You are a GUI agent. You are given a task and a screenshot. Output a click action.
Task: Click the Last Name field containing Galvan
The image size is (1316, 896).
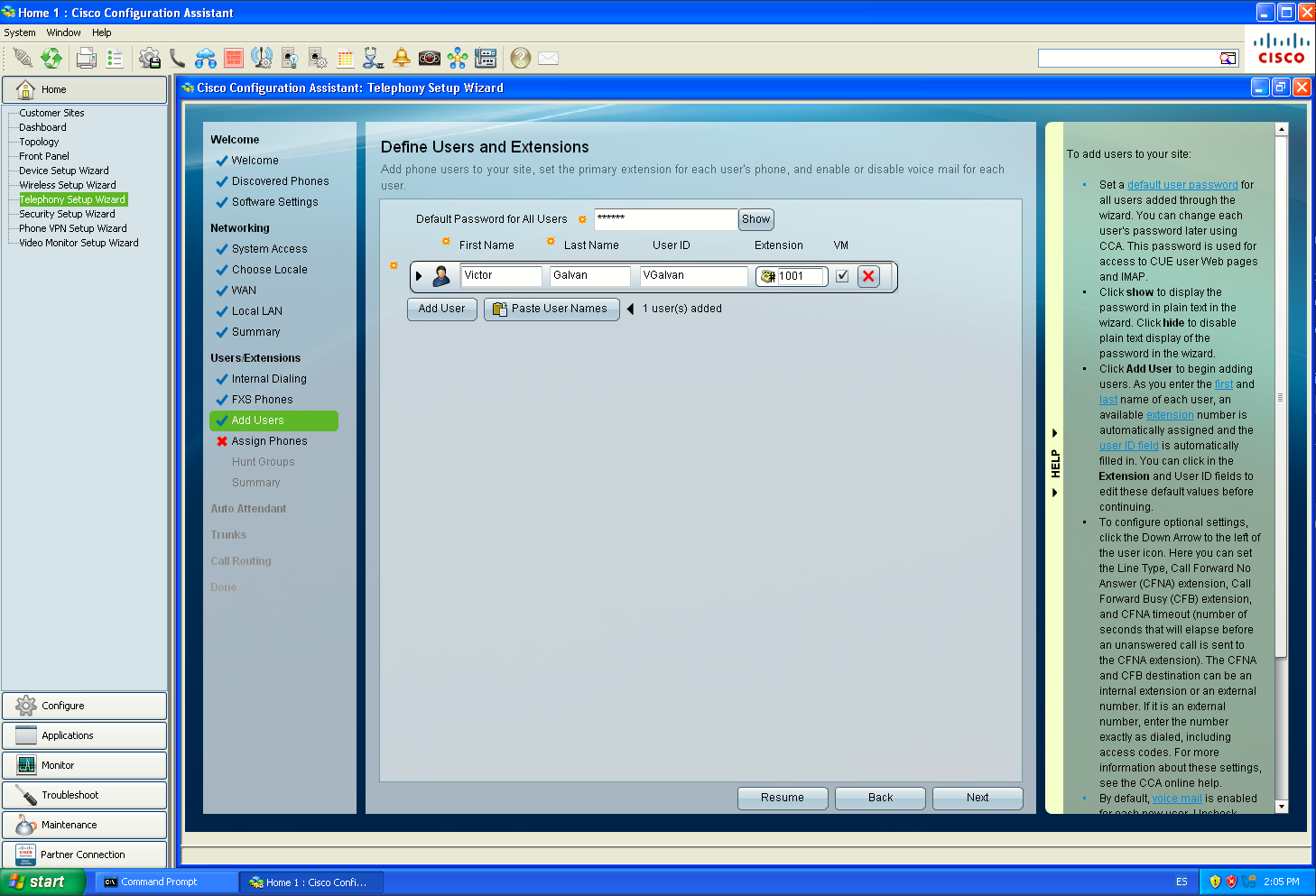click(x=590, y=276)
